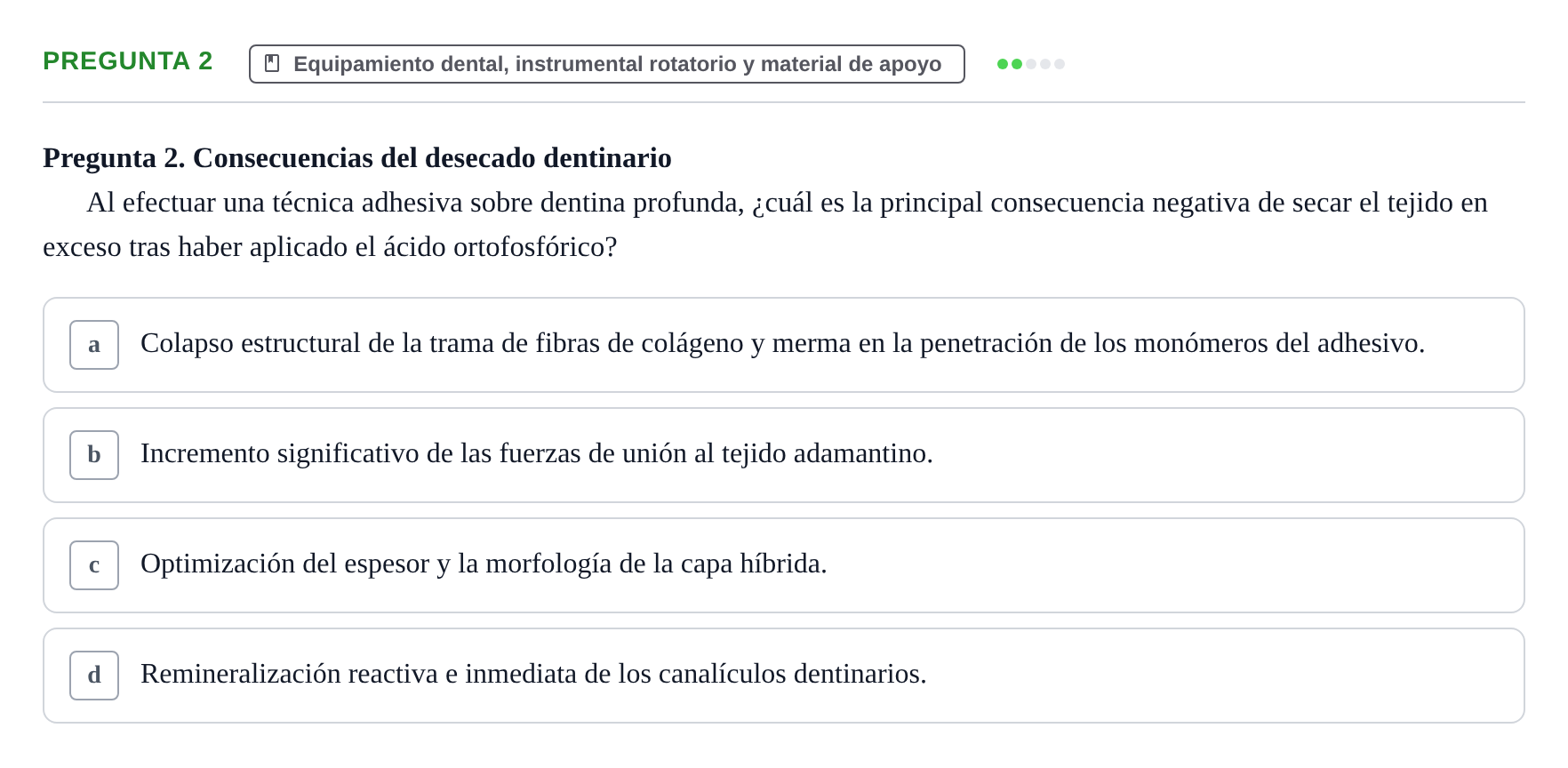Click the letter box 'd'

[94, 676]
